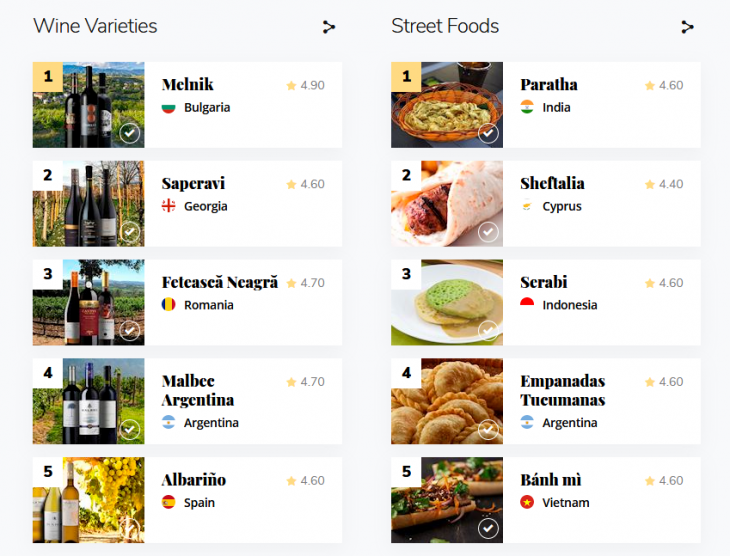Select the Malbec Argentina bottles thumbnail
Screen dimensions: 730x556
pyautogui.click(x=88, y=401)
